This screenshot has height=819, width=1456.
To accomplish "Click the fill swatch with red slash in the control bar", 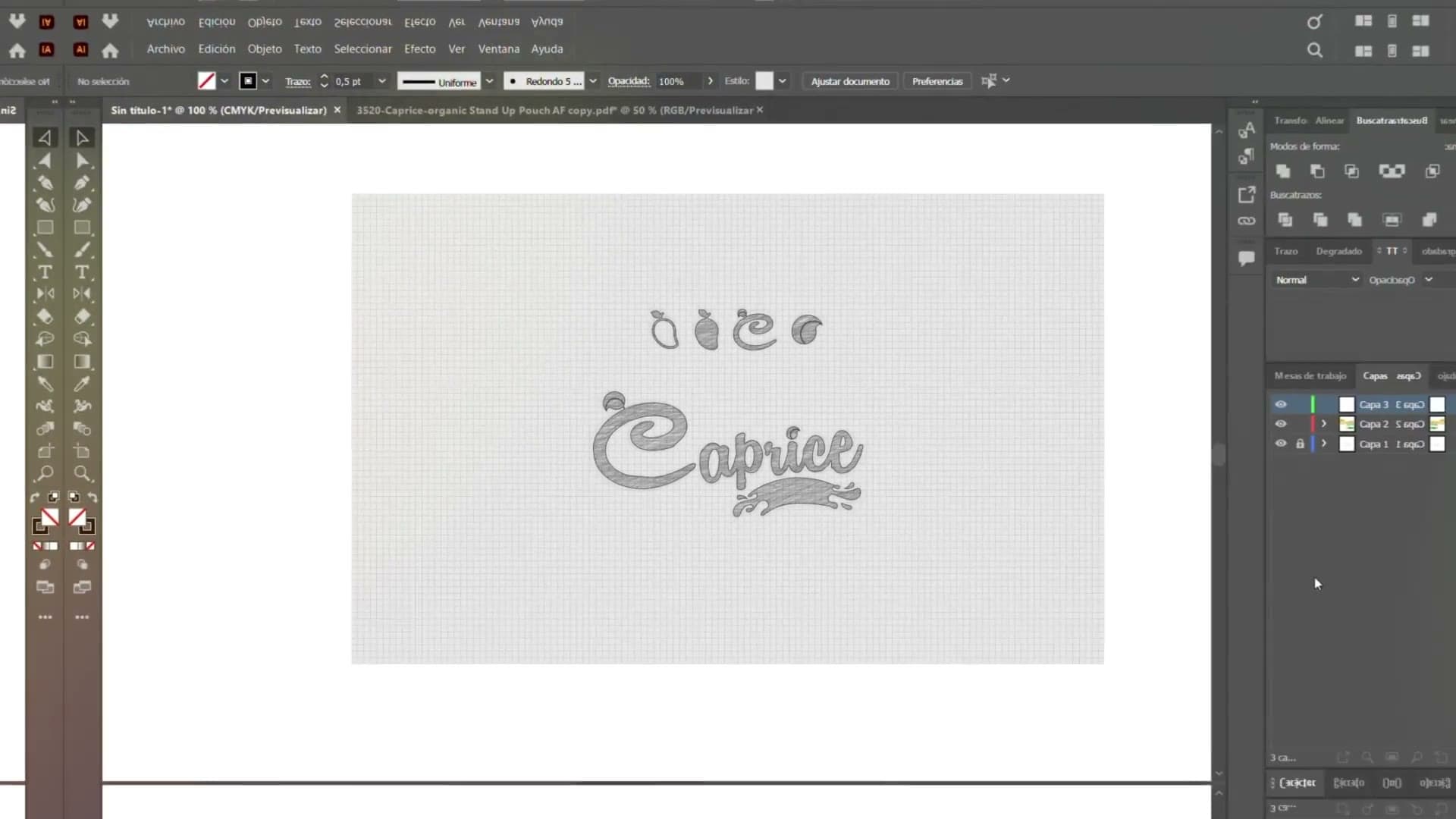I will 206,81.
